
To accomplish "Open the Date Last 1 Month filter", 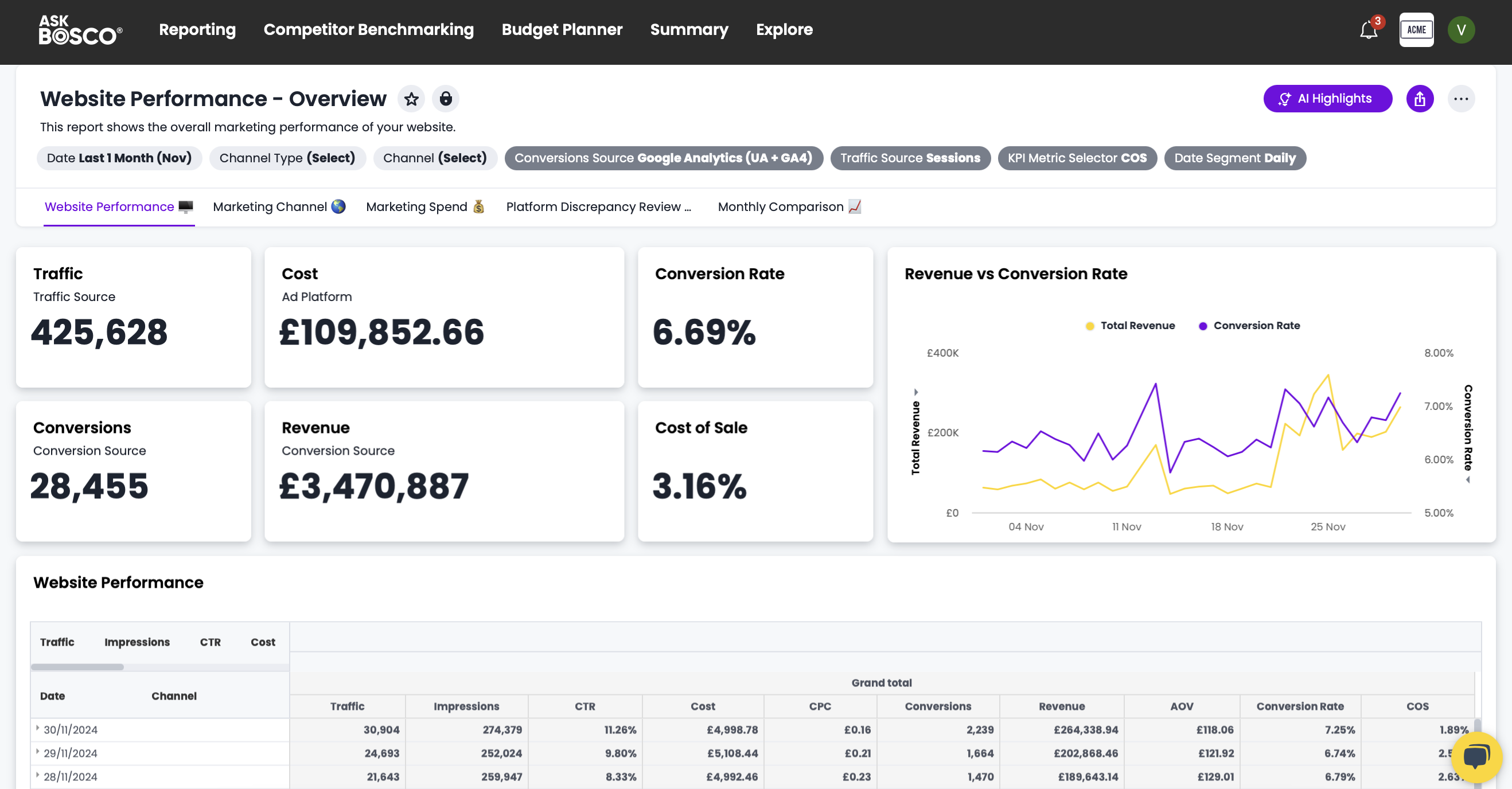I will [x=119, y=158].
